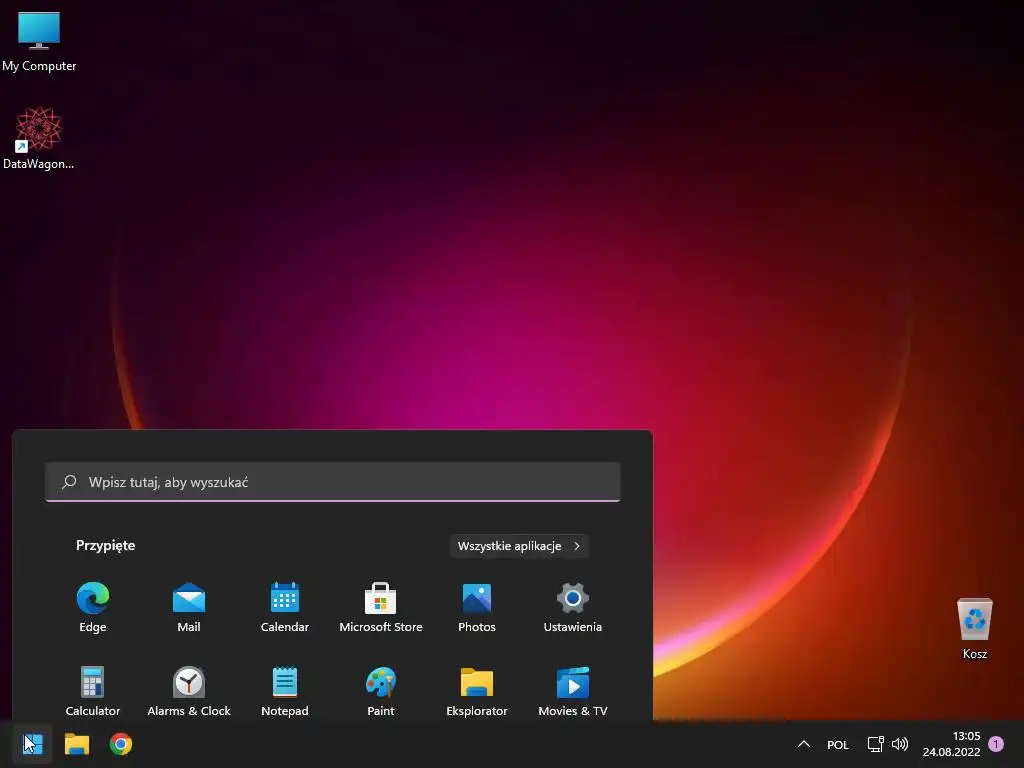Select the DataWagon desktop shortcut
The image size is (1024, 768).
(39, 138)
